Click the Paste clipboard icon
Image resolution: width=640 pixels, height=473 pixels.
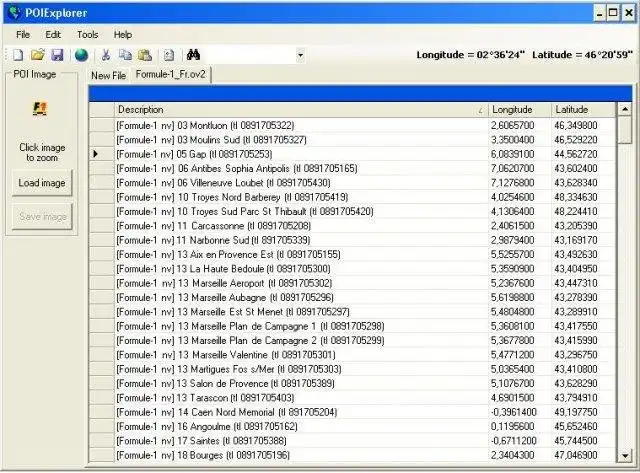tap(144, 55)
